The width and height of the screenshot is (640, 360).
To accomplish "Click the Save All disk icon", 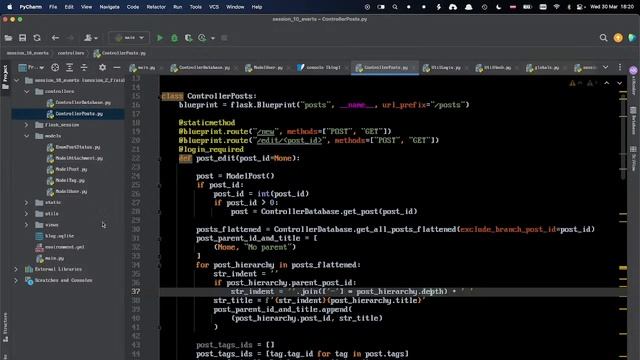I will pyautogui.click(x=22, y=38).
